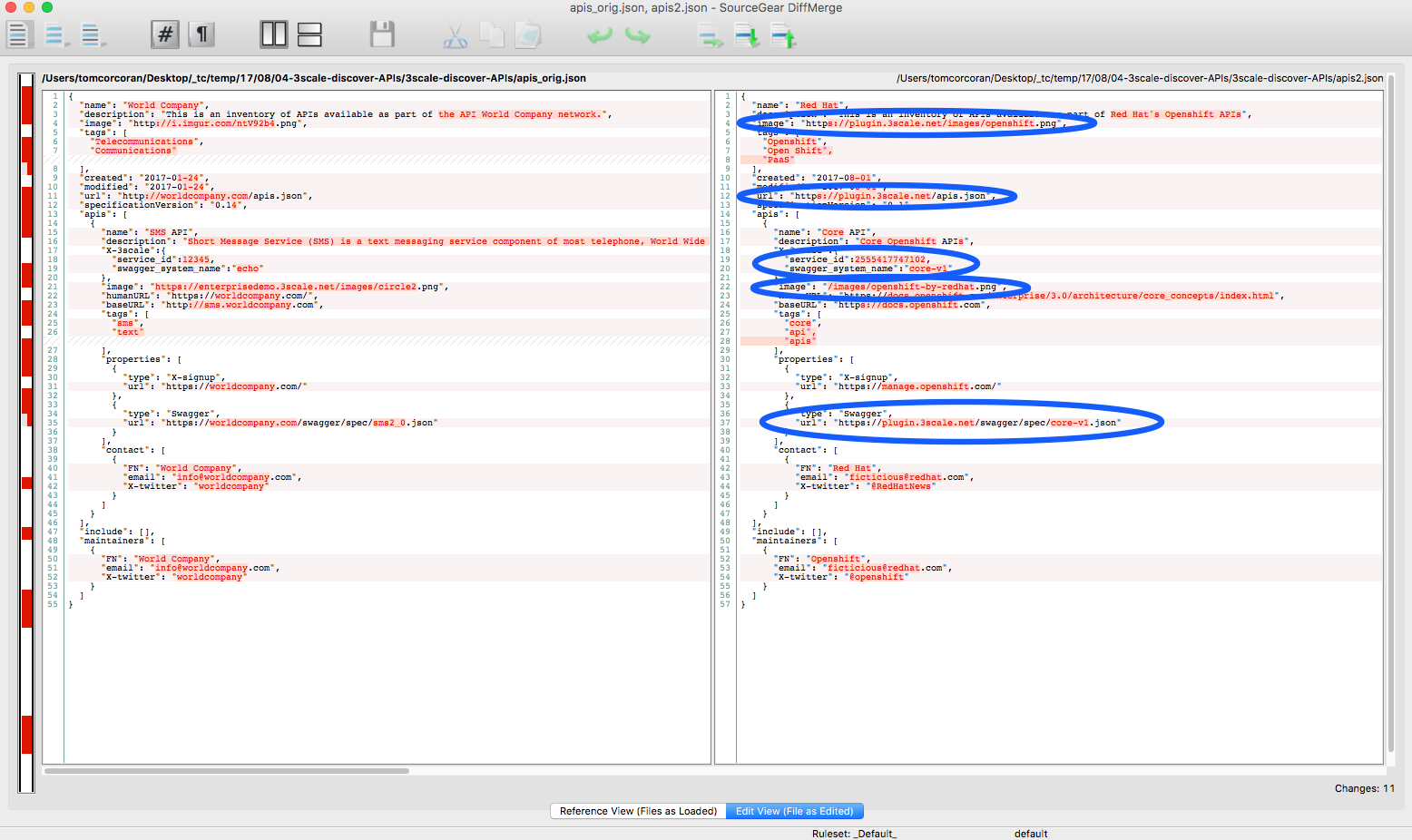The height and width of the screenshot is (840, 1412).
Task: Click the i.imgur.com image URL line
Action: point(193,123)
